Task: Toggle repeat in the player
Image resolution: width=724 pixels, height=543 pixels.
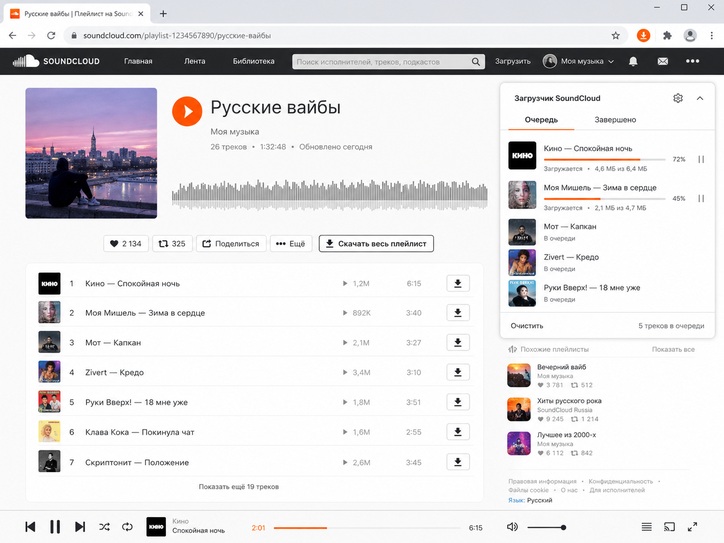Action: coord(127,527)
